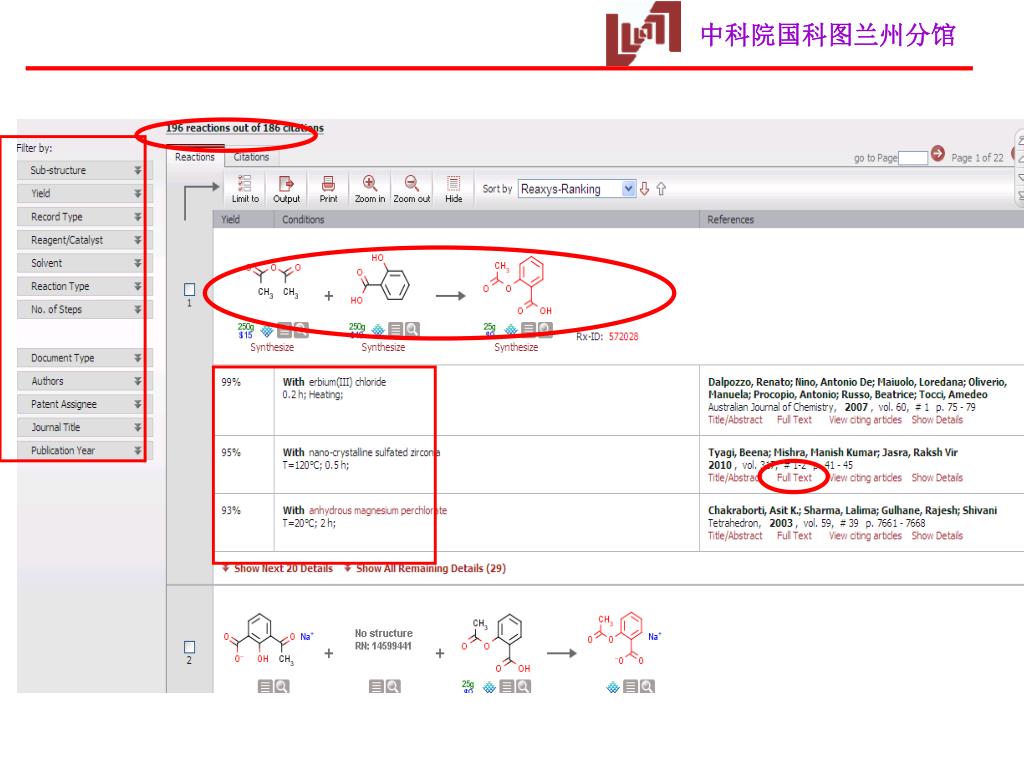Click the acetic anhydride 250g price icon

point(246,330)
